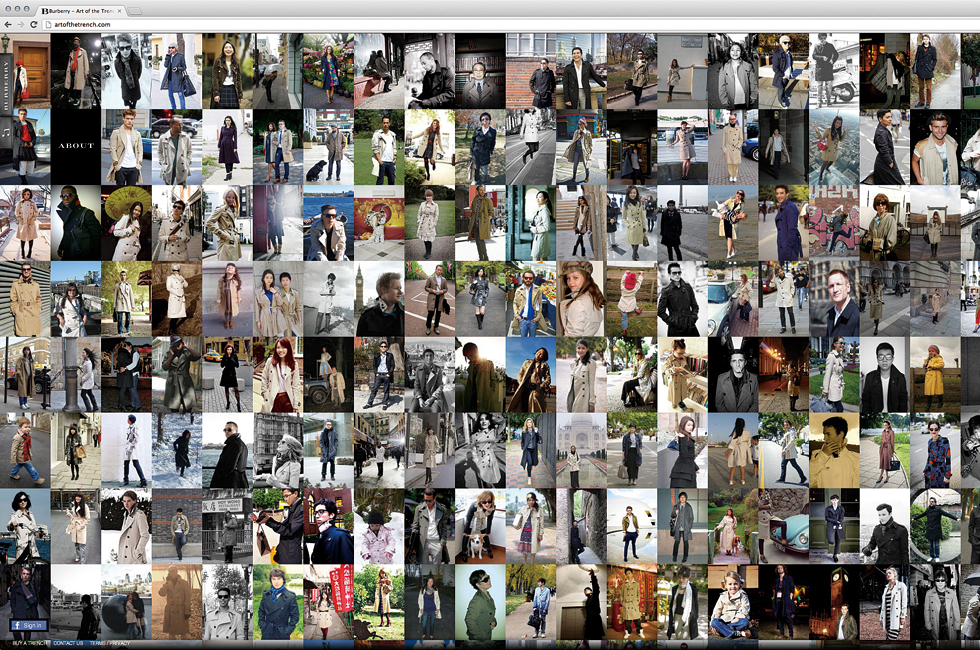Open the photo showing Big Ben clock tower

379,298
